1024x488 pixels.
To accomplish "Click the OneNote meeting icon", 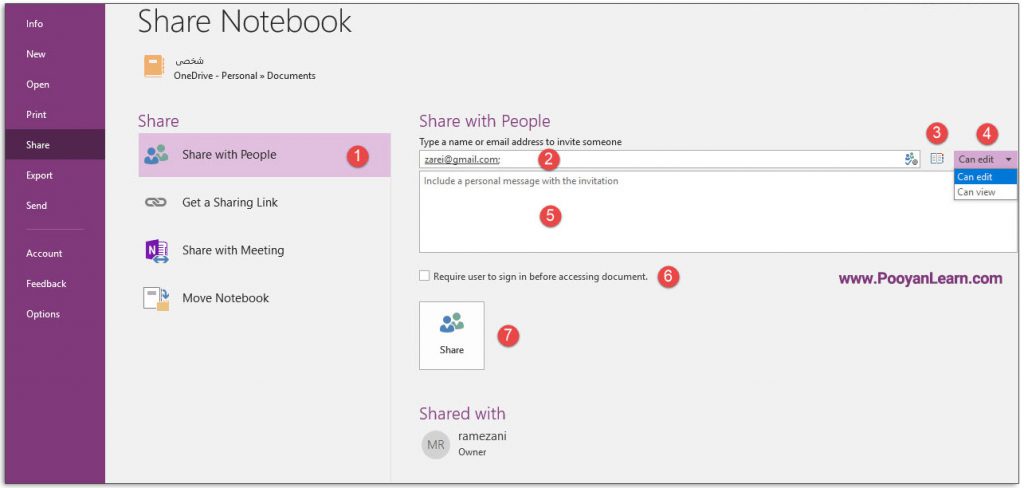I will 156,251.
